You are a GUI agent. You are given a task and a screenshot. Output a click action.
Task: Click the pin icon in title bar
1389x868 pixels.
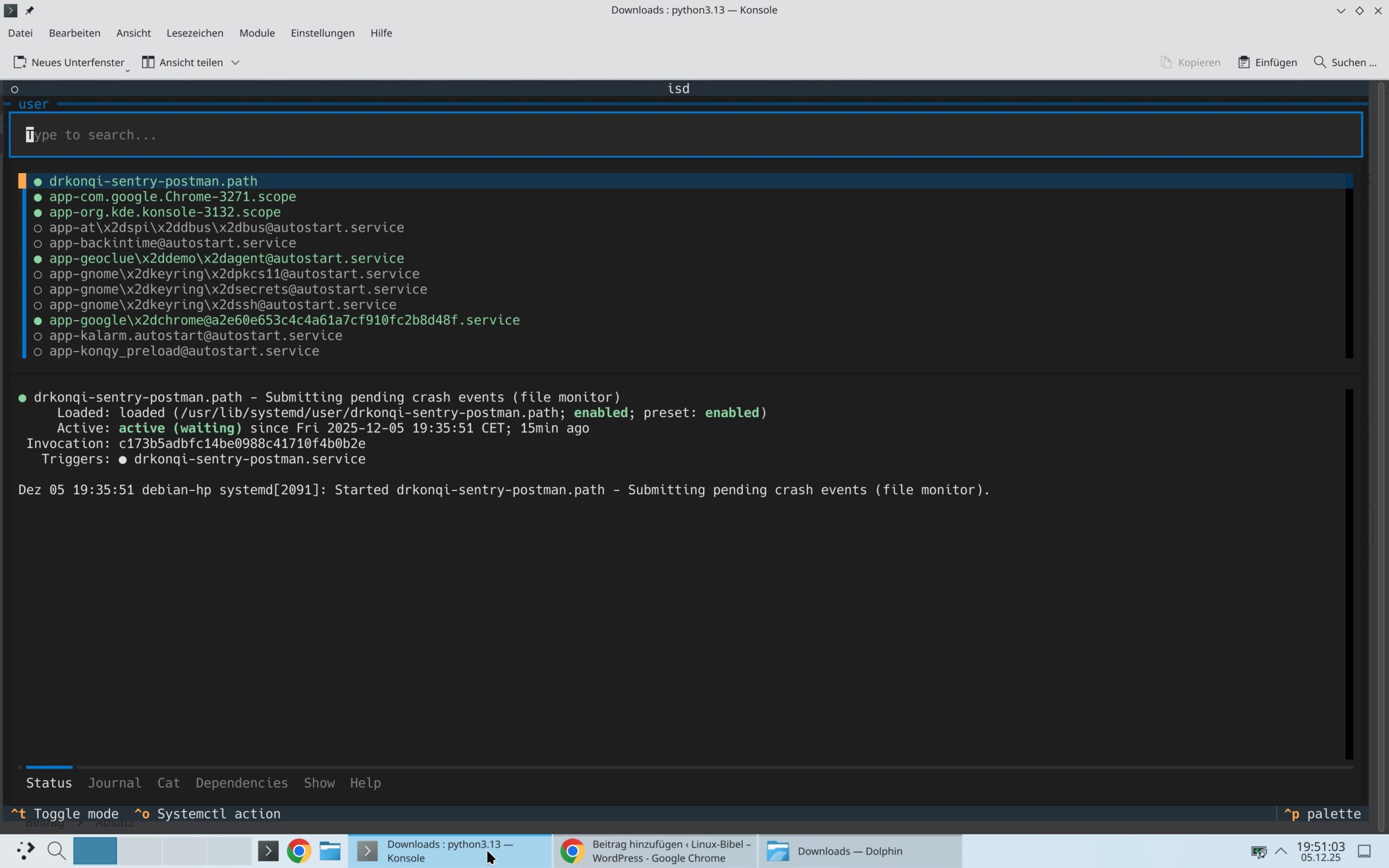30,10
